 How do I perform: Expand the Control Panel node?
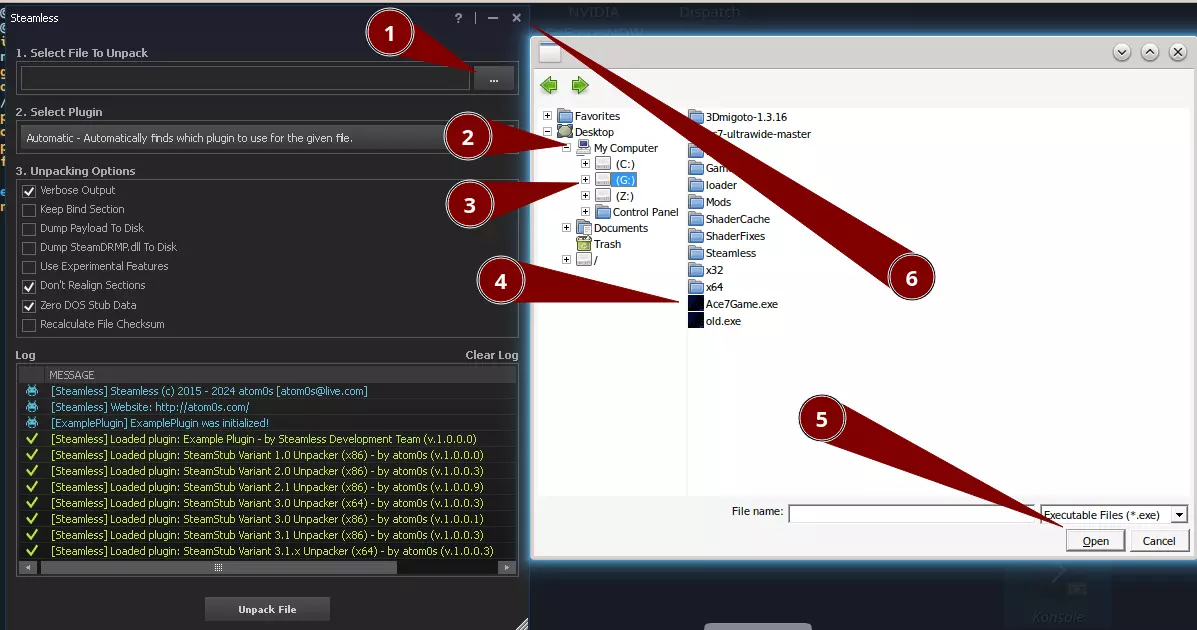click(x=586, y=212)
